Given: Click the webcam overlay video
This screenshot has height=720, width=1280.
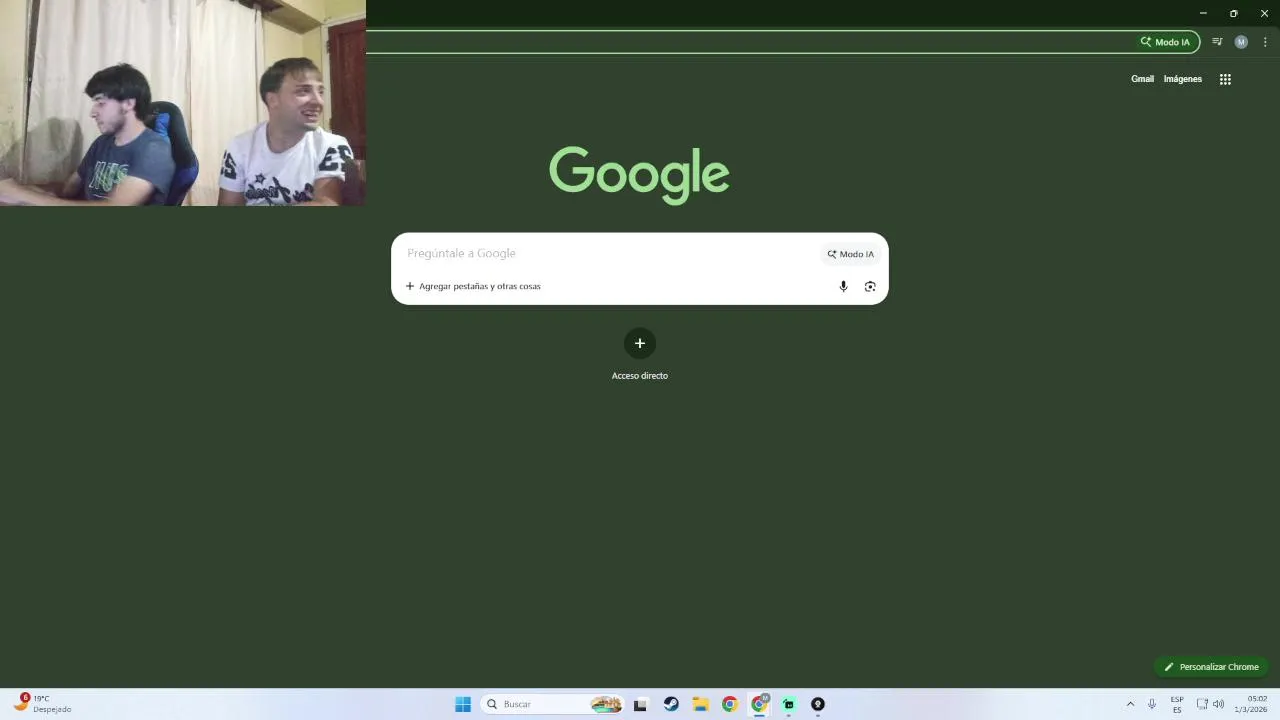Looking at the screenshot, I should click(x=183, y=103).
